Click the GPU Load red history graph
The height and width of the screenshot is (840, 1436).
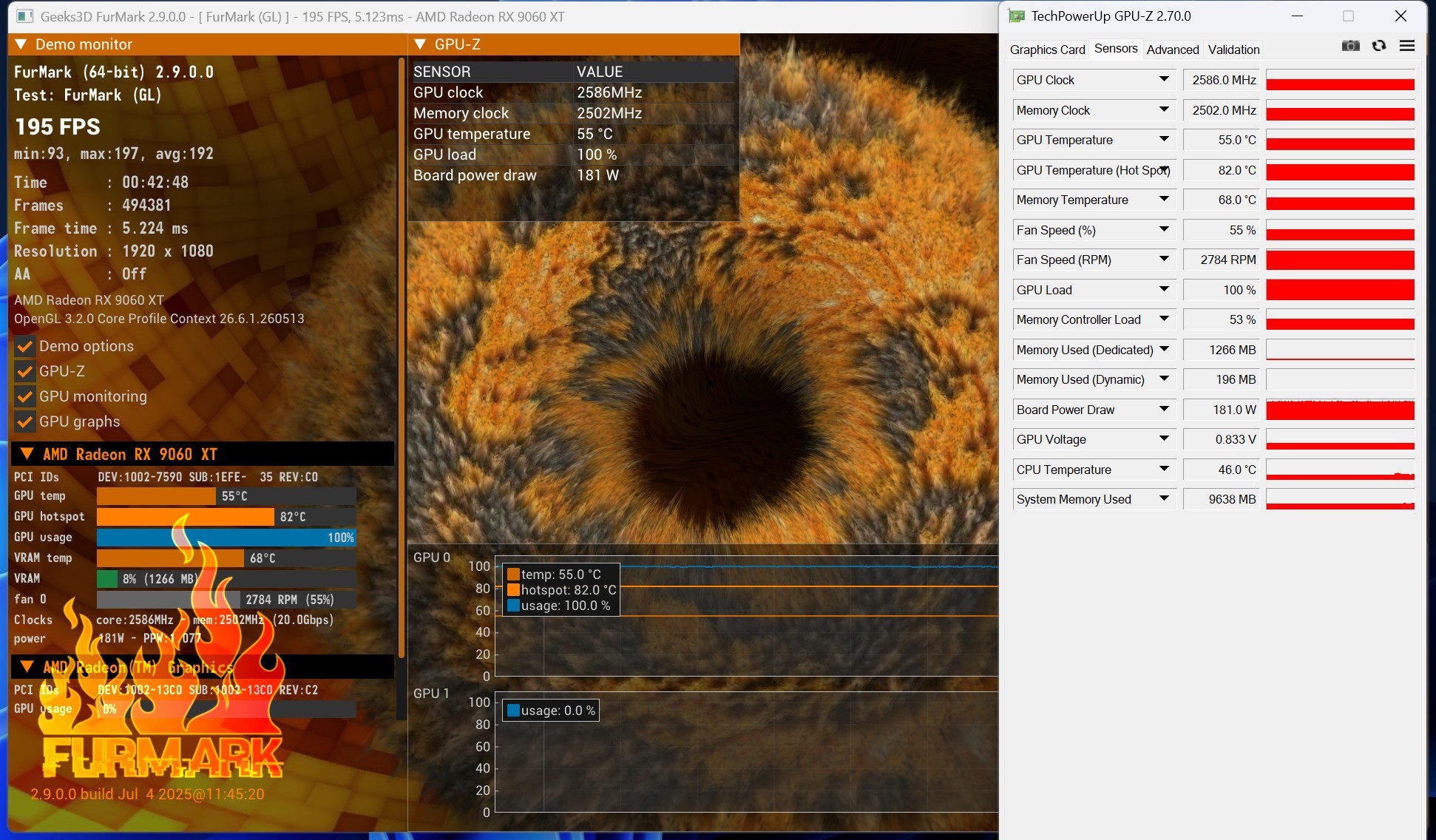click(1340, 290)
